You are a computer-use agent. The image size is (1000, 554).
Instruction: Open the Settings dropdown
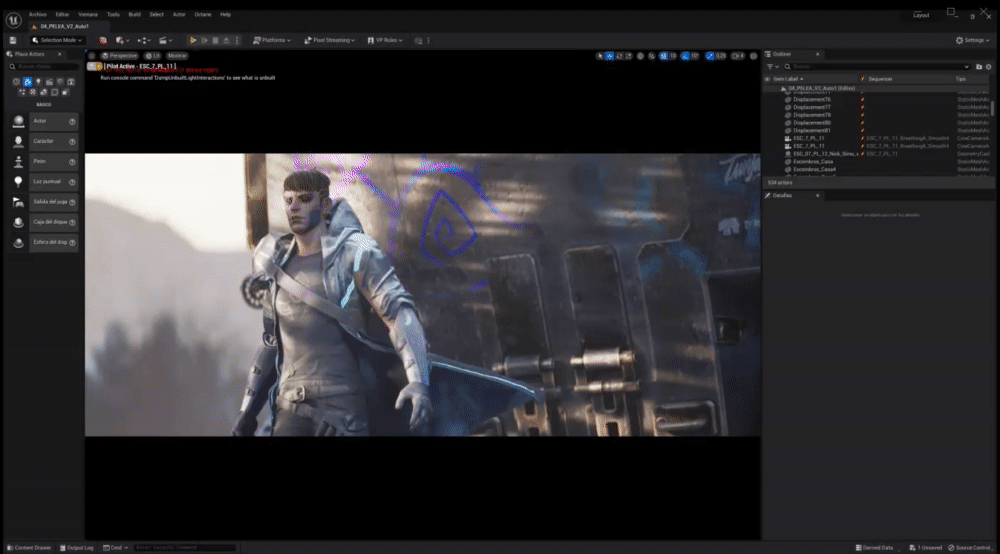coord(973,40)
